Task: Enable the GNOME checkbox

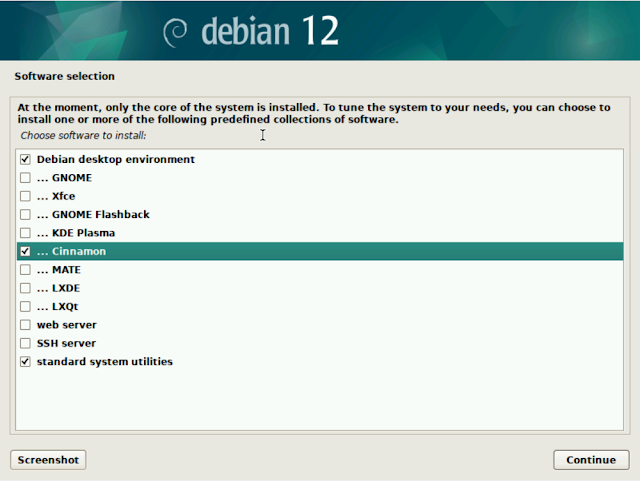Action: click(25, 178)
